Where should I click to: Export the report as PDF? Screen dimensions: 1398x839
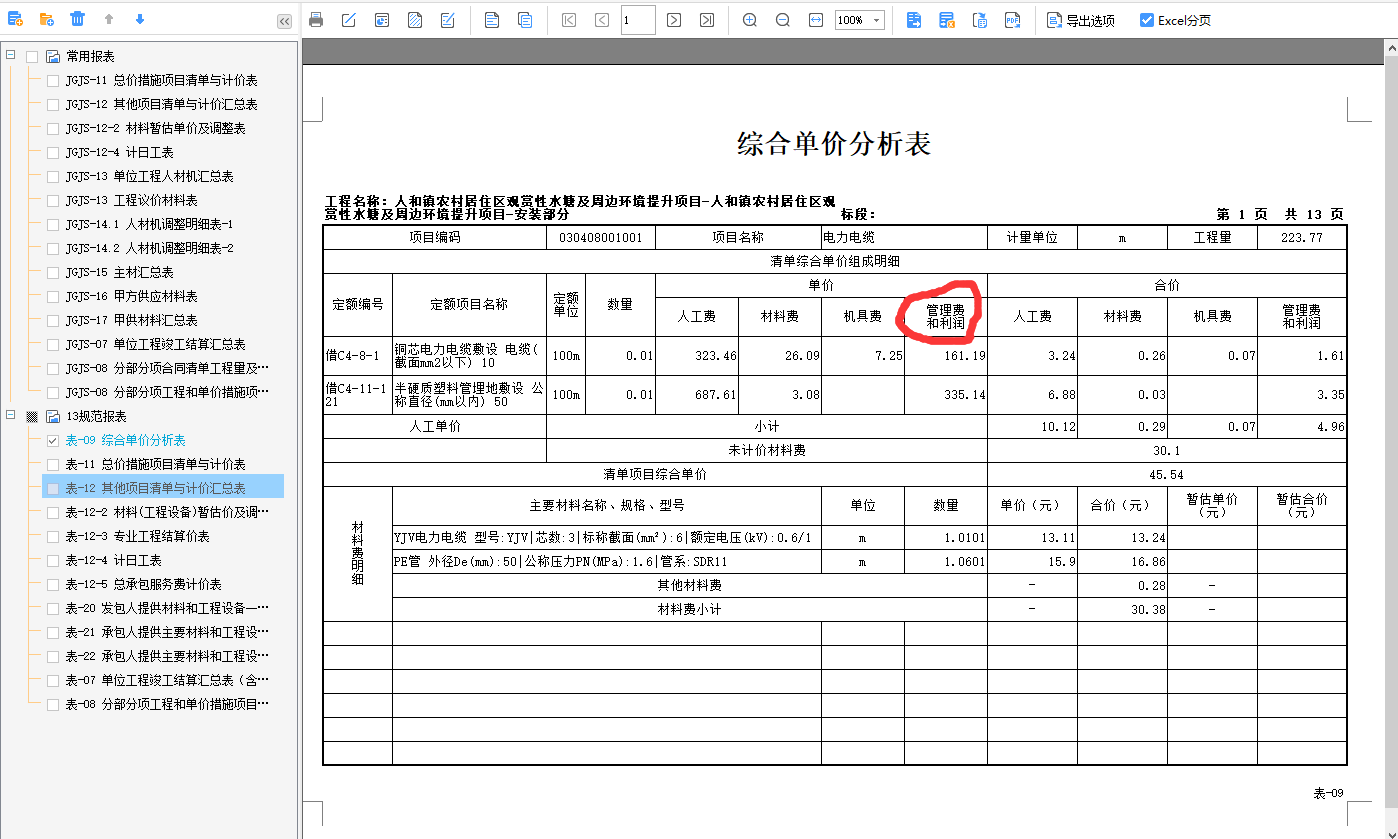click(x=1013, y=20)
